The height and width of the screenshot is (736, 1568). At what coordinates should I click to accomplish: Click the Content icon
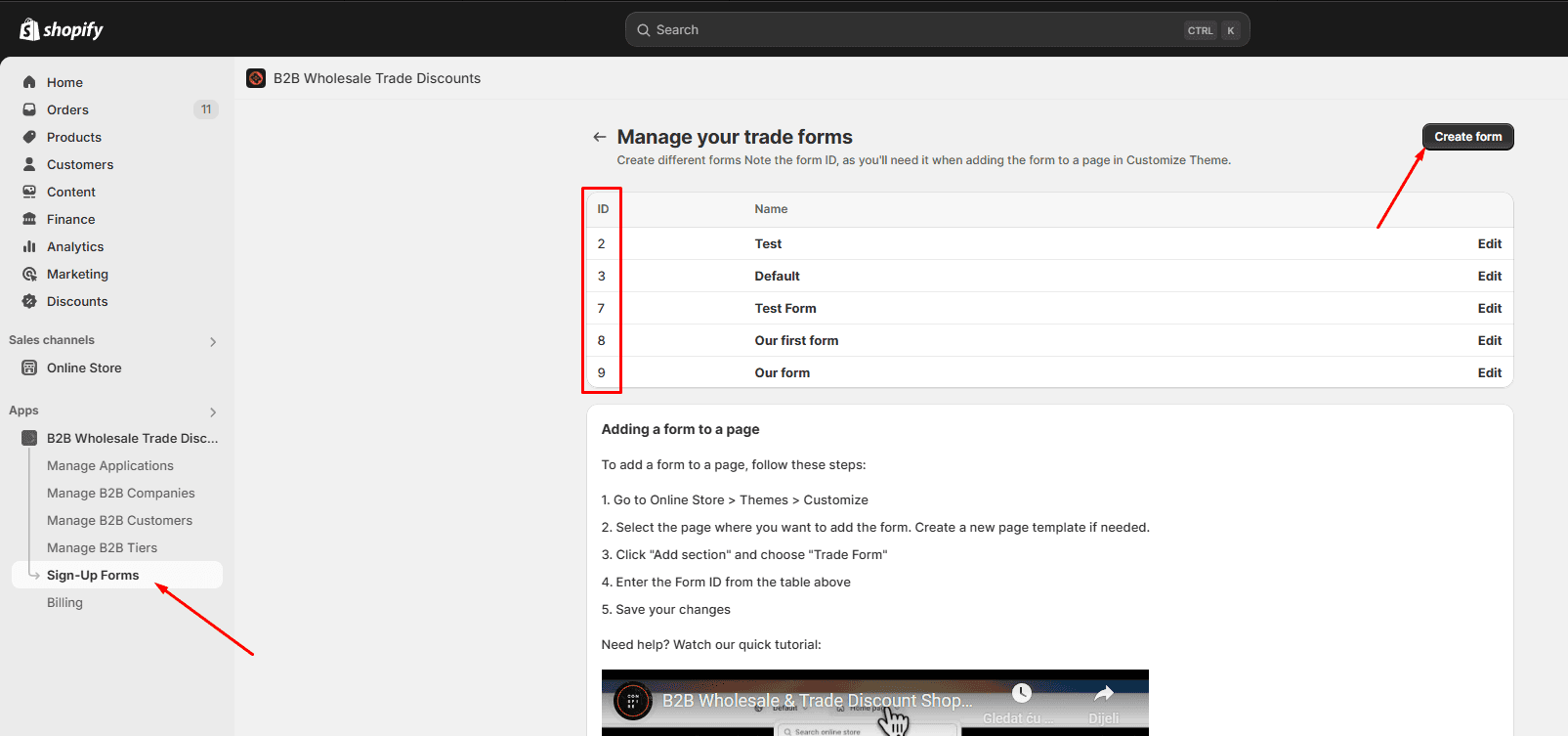(x=29, y=192)
